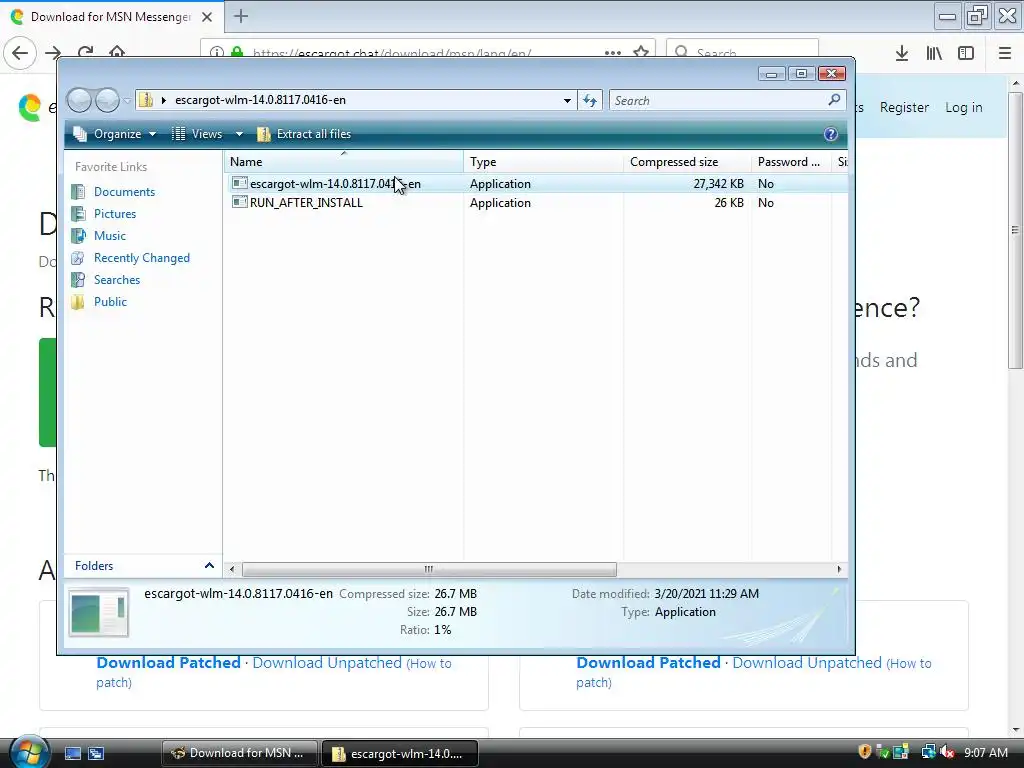Sort by Compressed size column header
The width and height of the screenshot is (1024, 768).
687,161
